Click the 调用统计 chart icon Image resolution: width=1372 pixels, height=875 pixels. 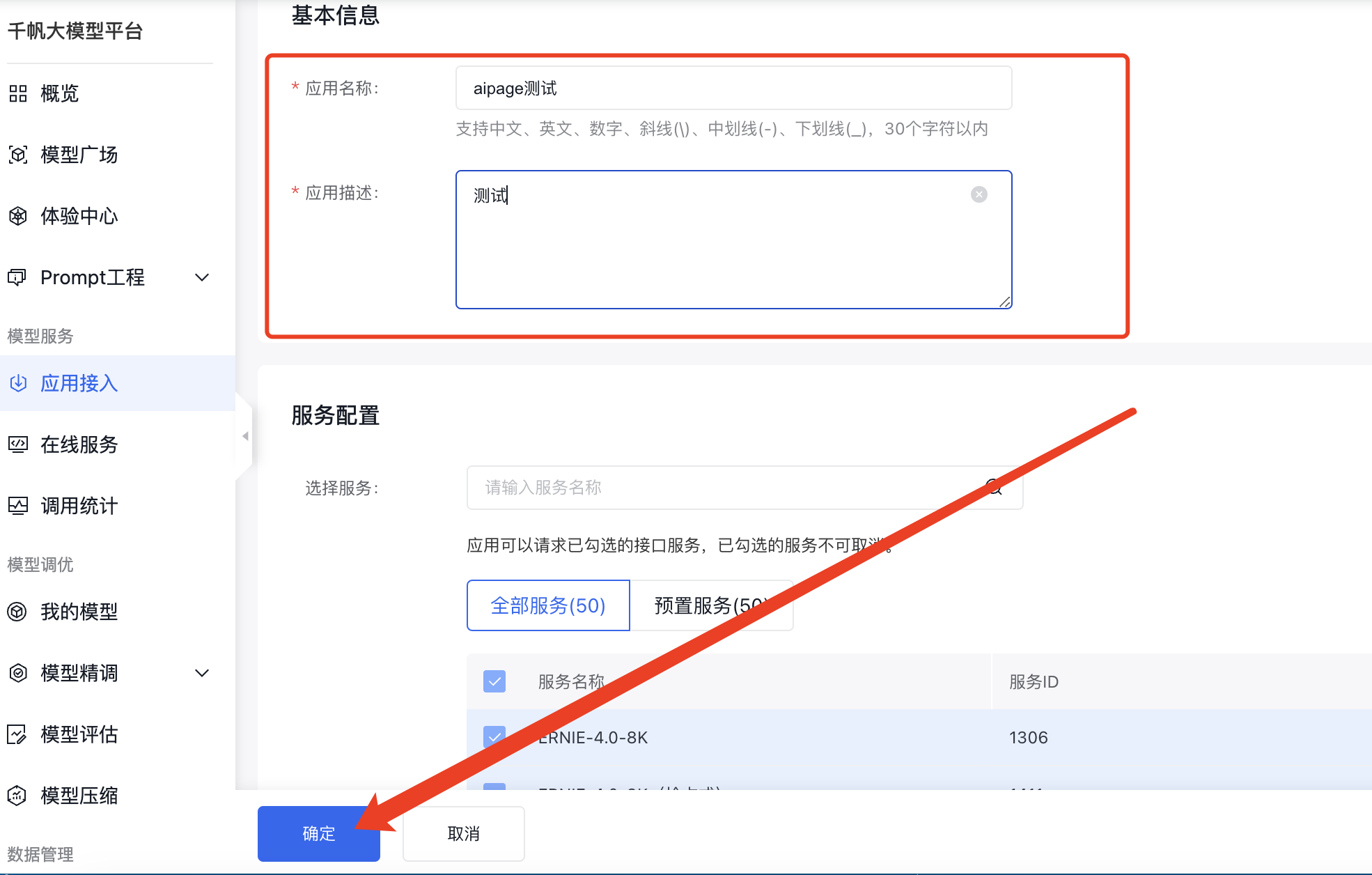[18, 506]
